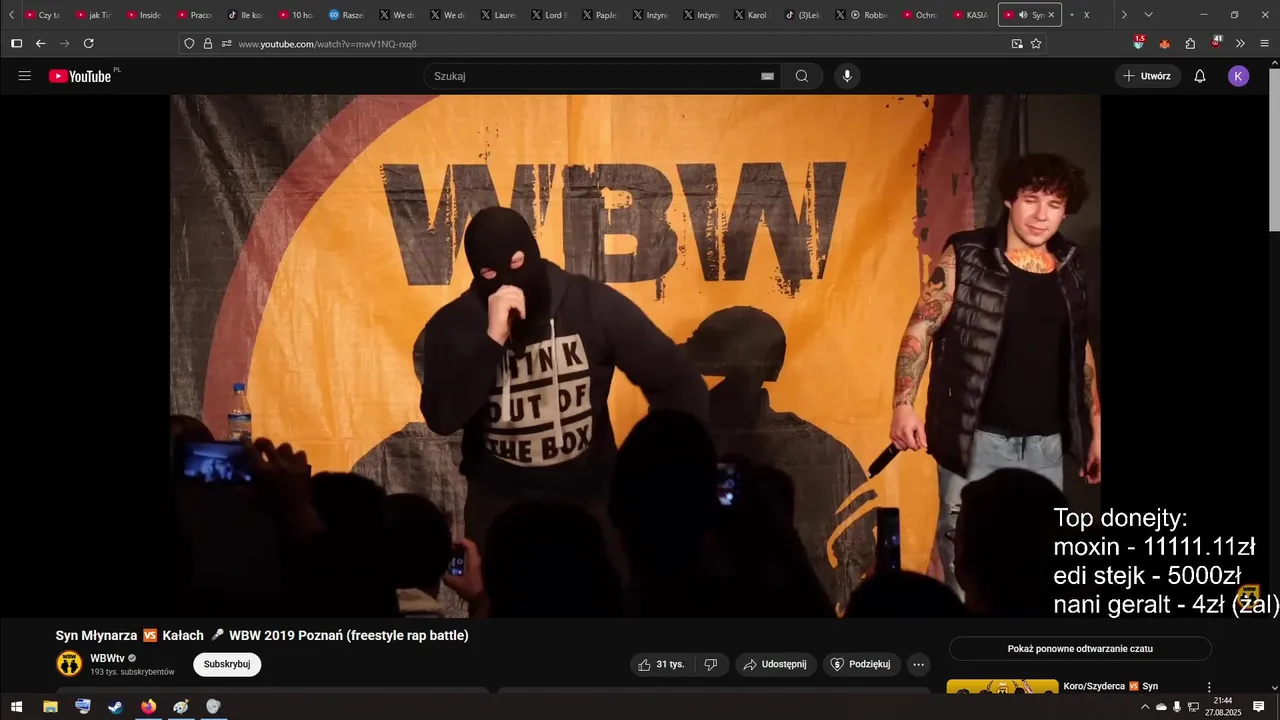
Task: Click the video player frame
Action: point(635,356)
